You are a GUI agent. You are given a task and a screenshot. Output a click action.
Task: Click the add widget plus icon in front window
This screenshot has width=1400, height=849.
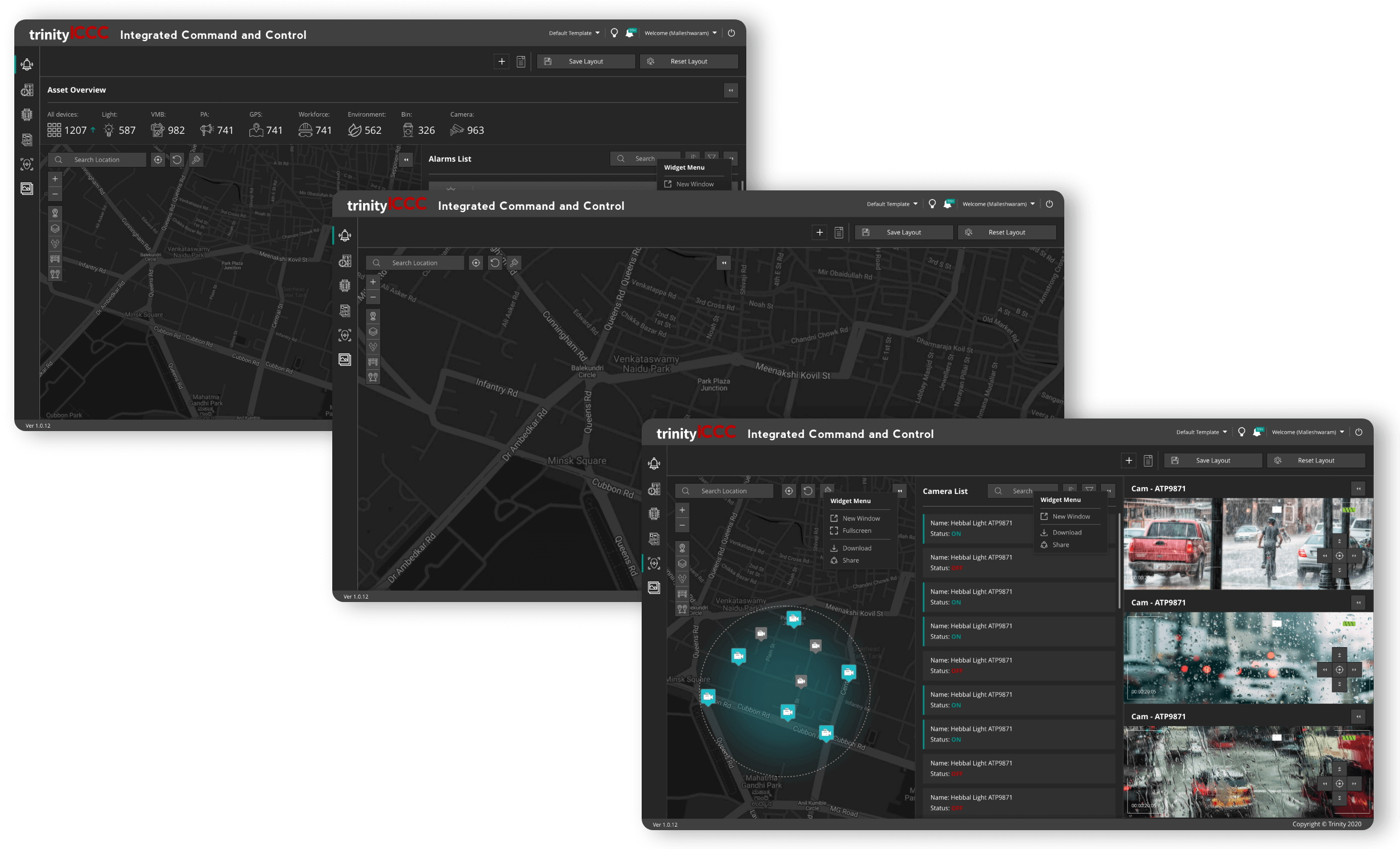pos(1128,460)
